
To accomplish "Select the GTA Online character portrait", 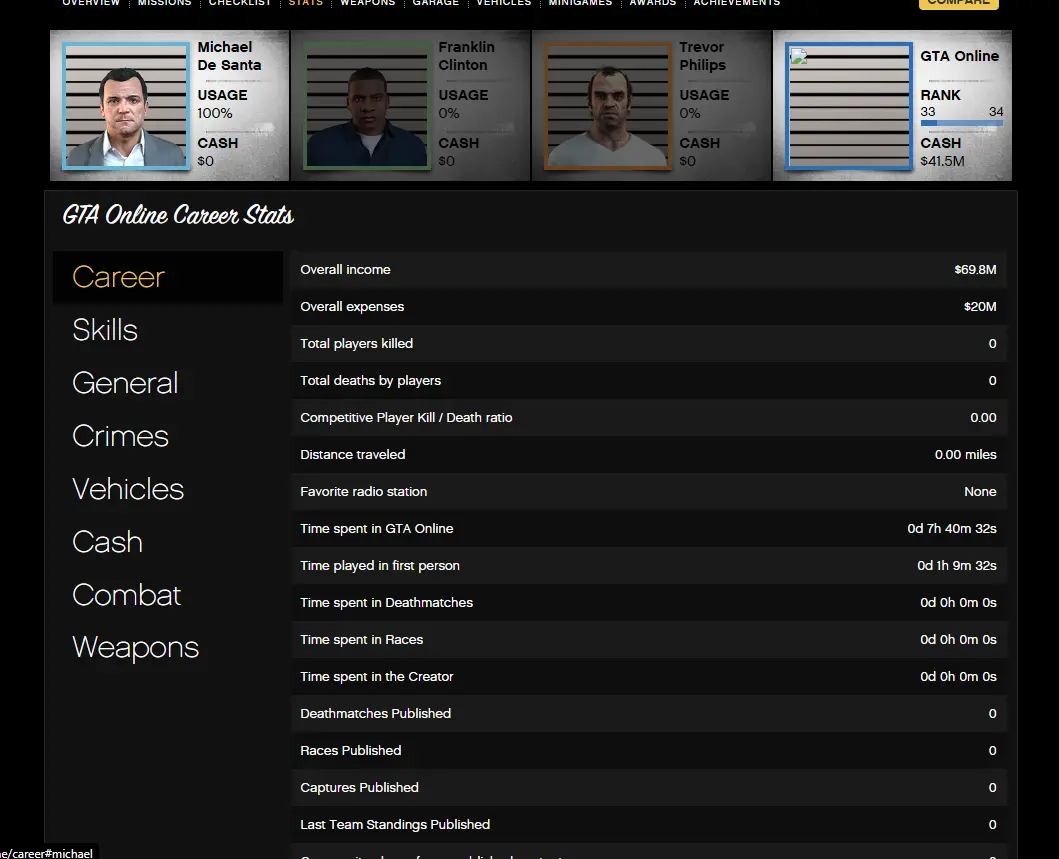I will click(x=849, y=105).
